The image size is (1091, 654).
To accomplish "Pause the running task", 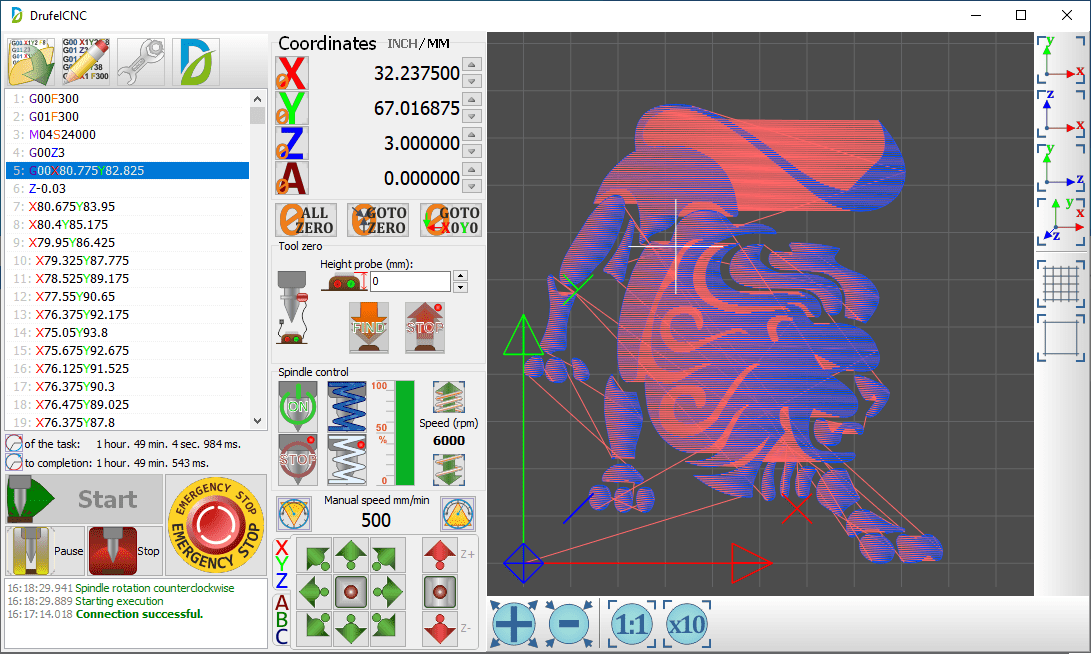I will [45, 550].
